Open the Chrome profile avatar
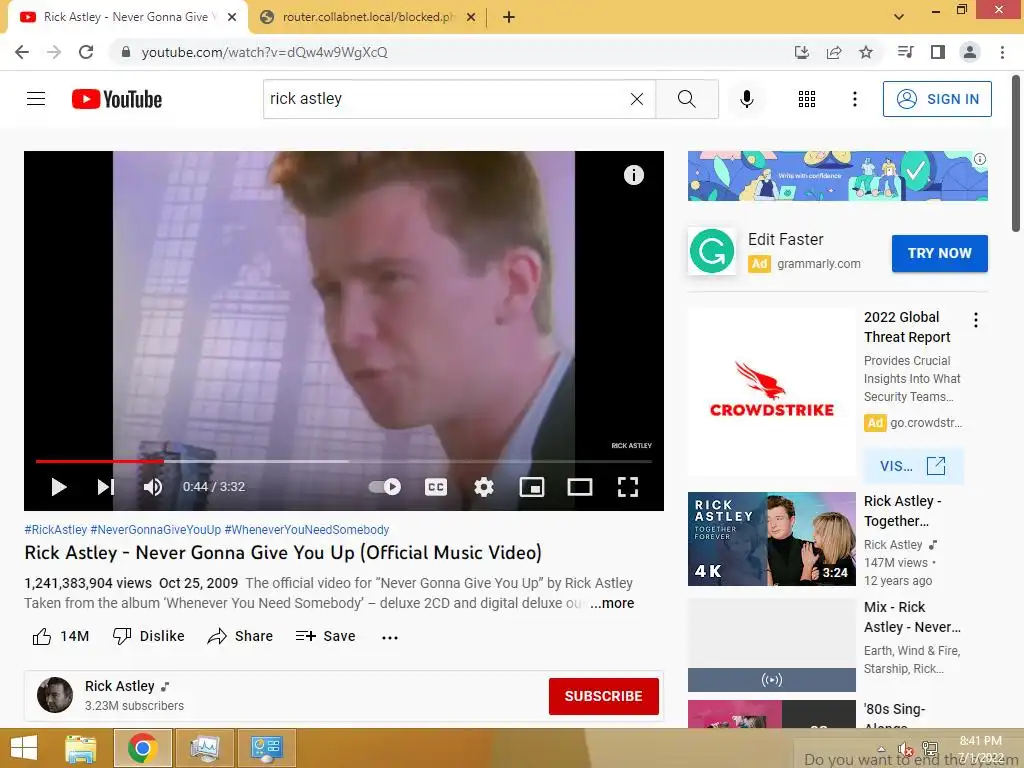1024x768 pixels. tap(970, 52)
